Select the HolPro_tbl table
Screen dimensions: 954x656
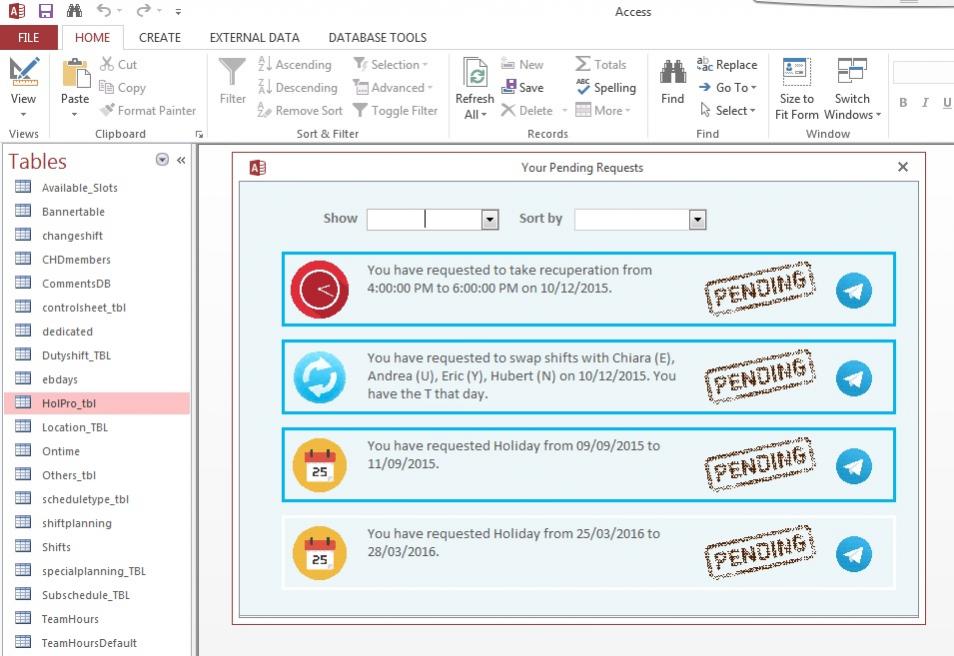[x=97, y=403]
